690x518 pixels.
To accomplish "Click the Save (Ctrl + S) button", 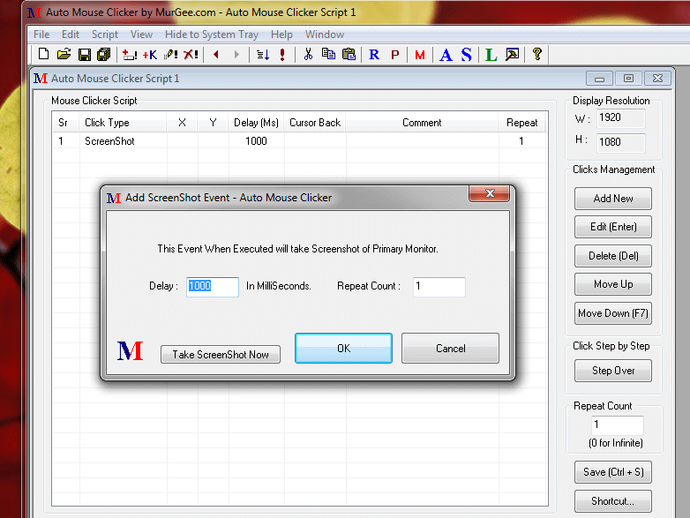I will coord(613,472).
